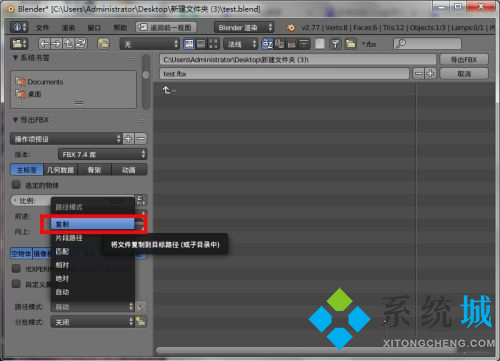Viewport: 500px width, 361px height.
Task: Increment filename number with plus button
Action: pos(430,73)
